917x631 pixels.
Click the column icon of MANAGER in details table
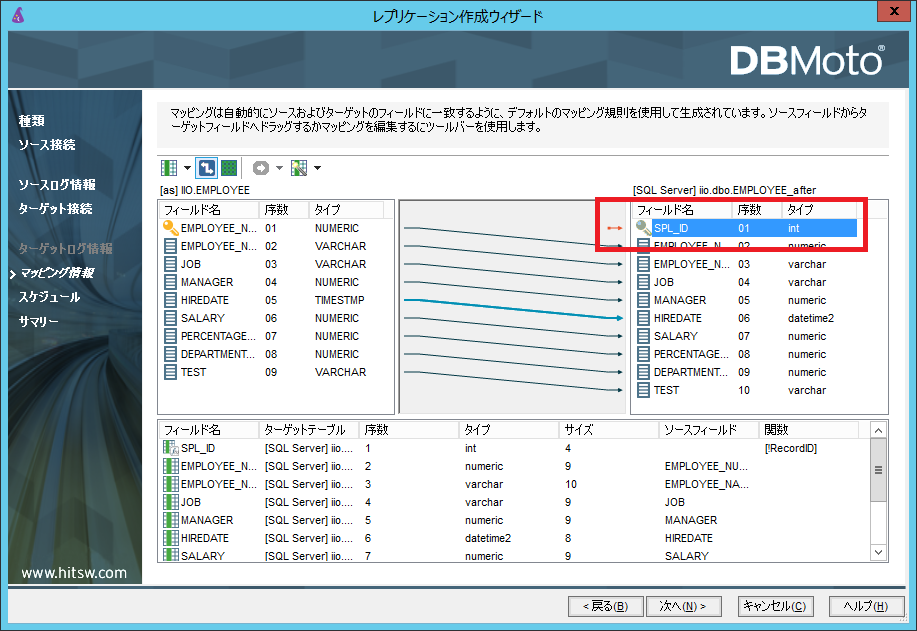click(171, 520)
